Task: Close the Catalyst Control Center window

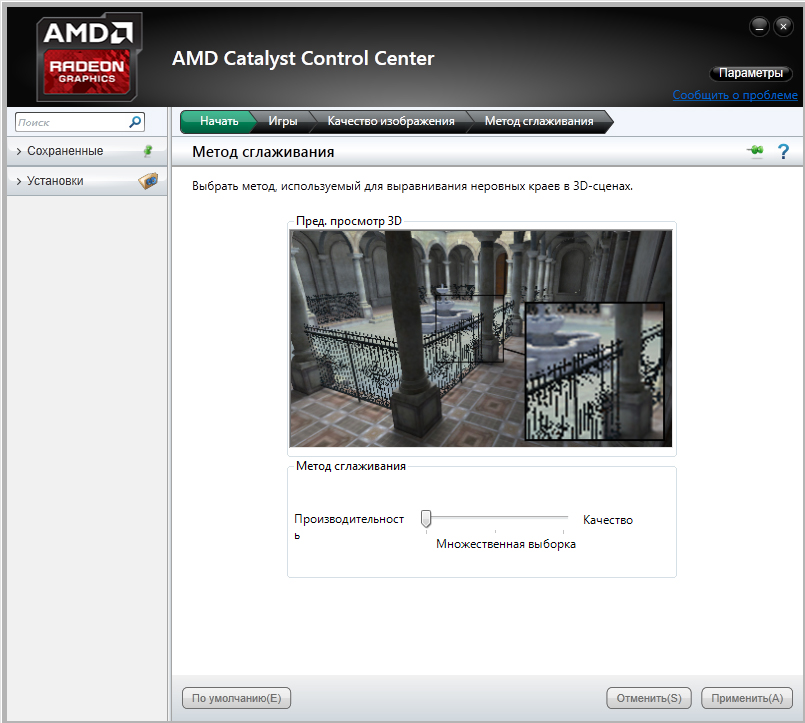Action: coord(783,27)
